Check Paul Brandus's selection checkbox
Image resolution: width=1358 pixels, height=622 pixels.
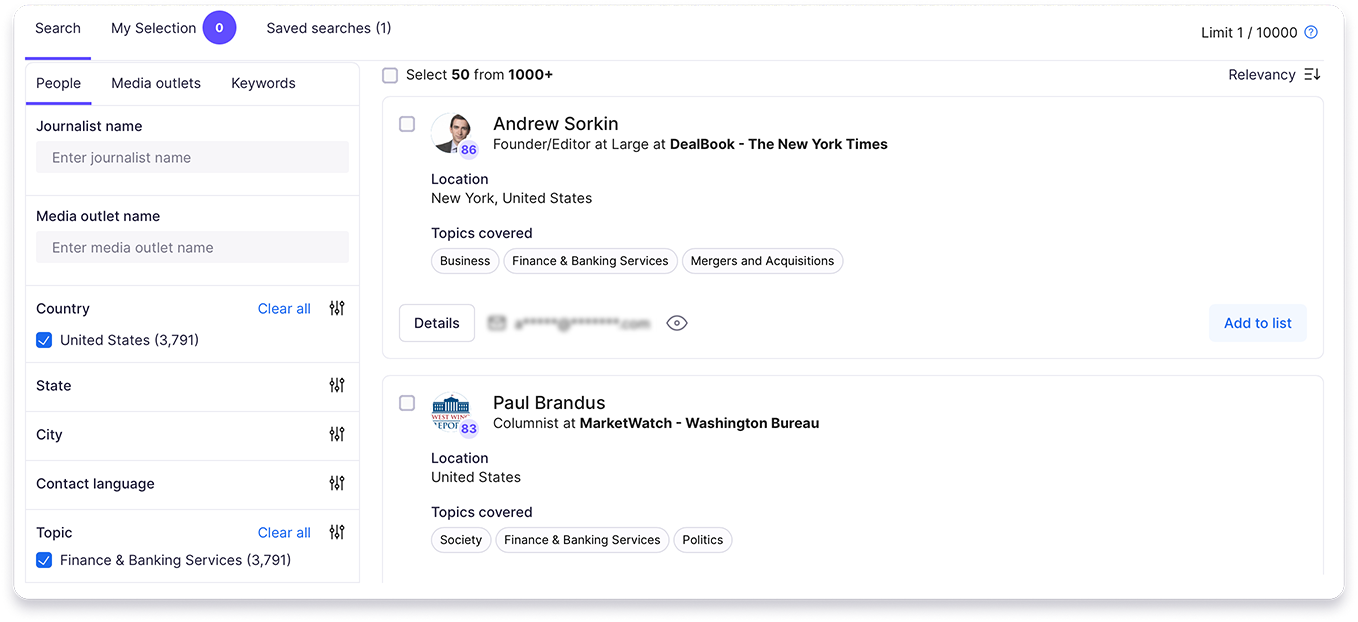pos(407,403)
